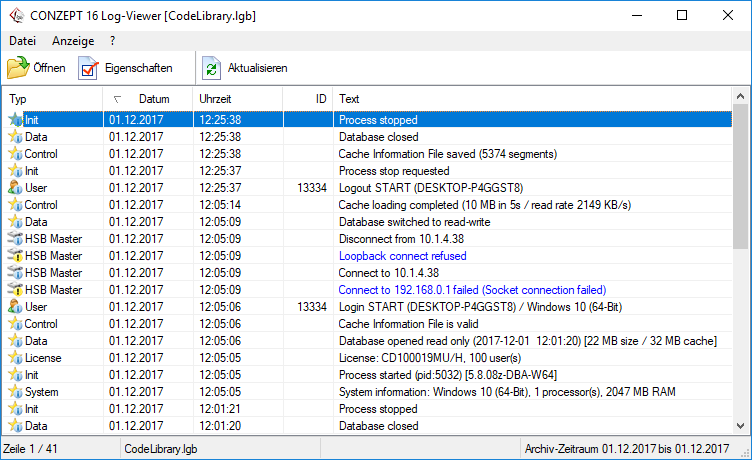Open the Eigenschaften properties icon
This screenshot has height=460, width=752.
89,68
